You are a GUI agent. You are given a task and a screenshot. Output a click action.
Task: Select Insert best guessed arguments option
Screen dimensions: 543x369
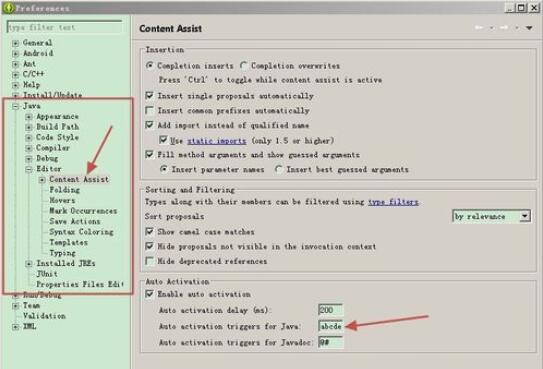[x=279, y=169]
